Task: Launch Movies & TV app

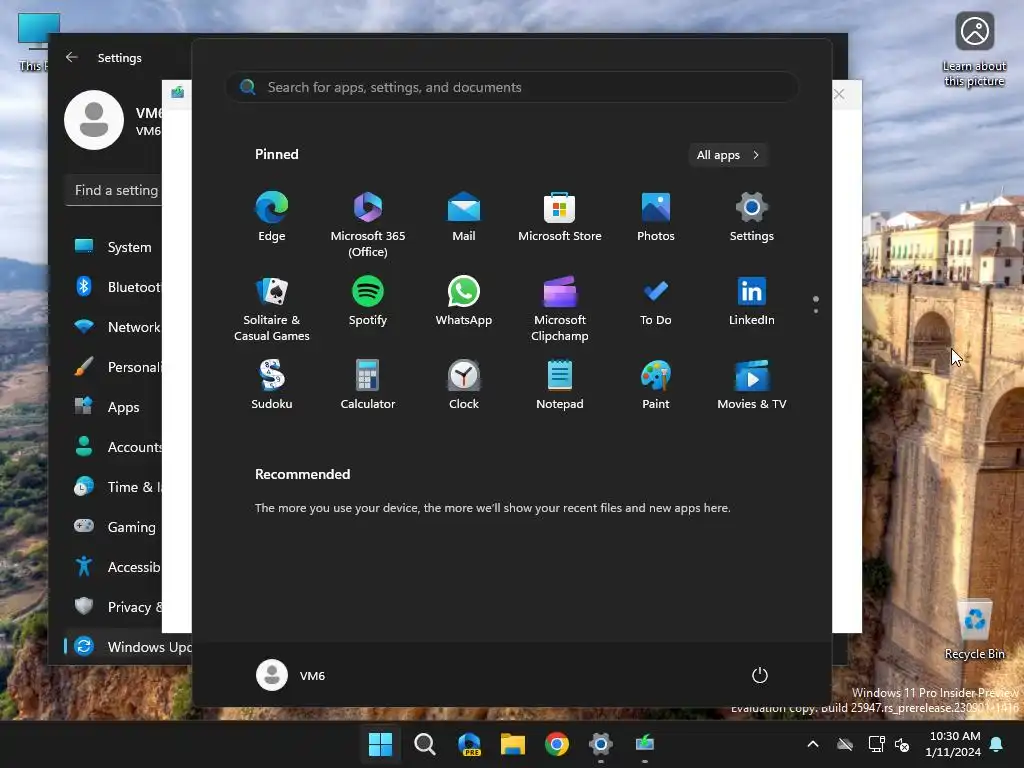Action: [752, 385]
